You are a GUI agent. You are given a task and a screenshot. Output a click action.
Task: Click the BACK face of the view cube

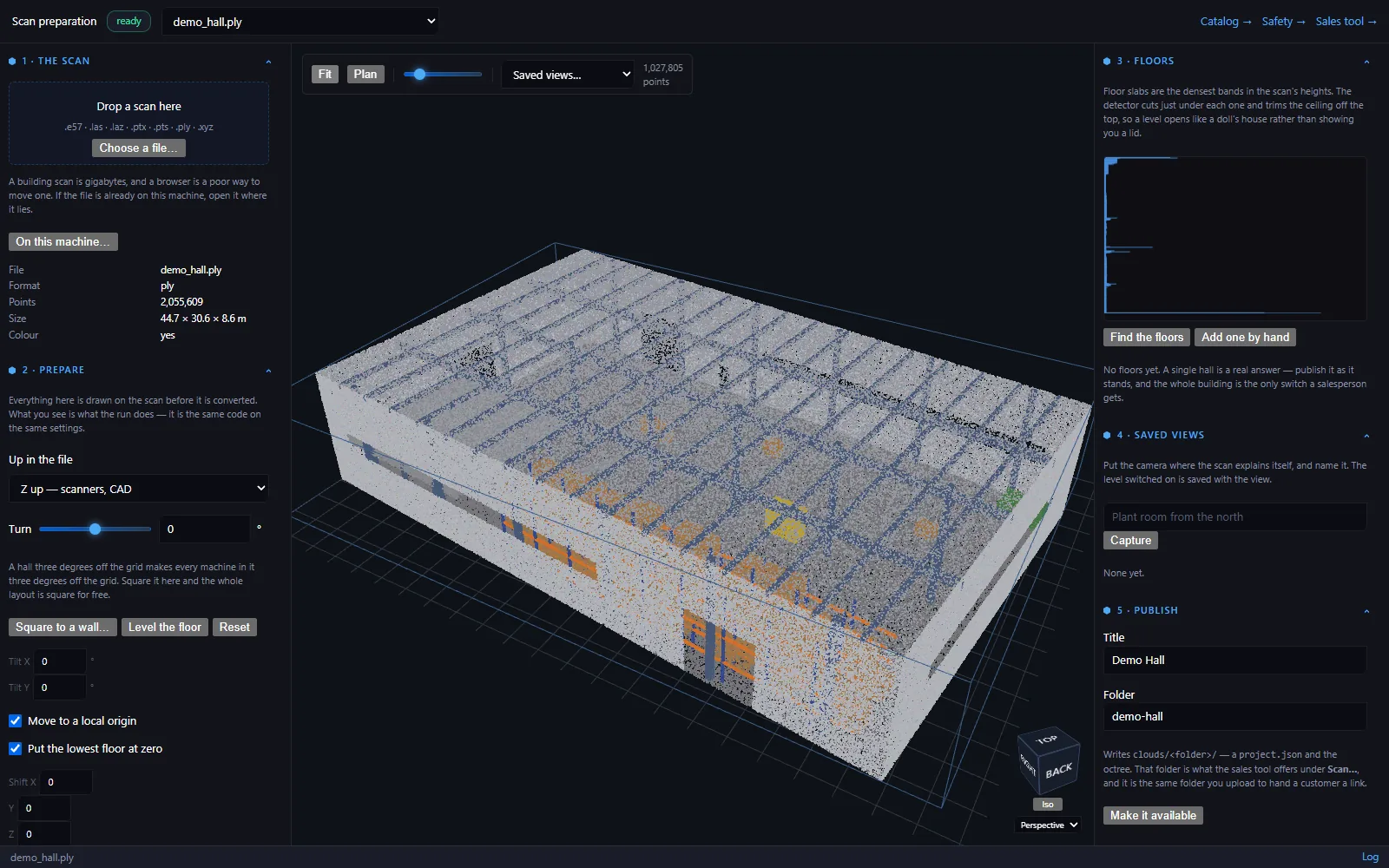pos(1059,771)
